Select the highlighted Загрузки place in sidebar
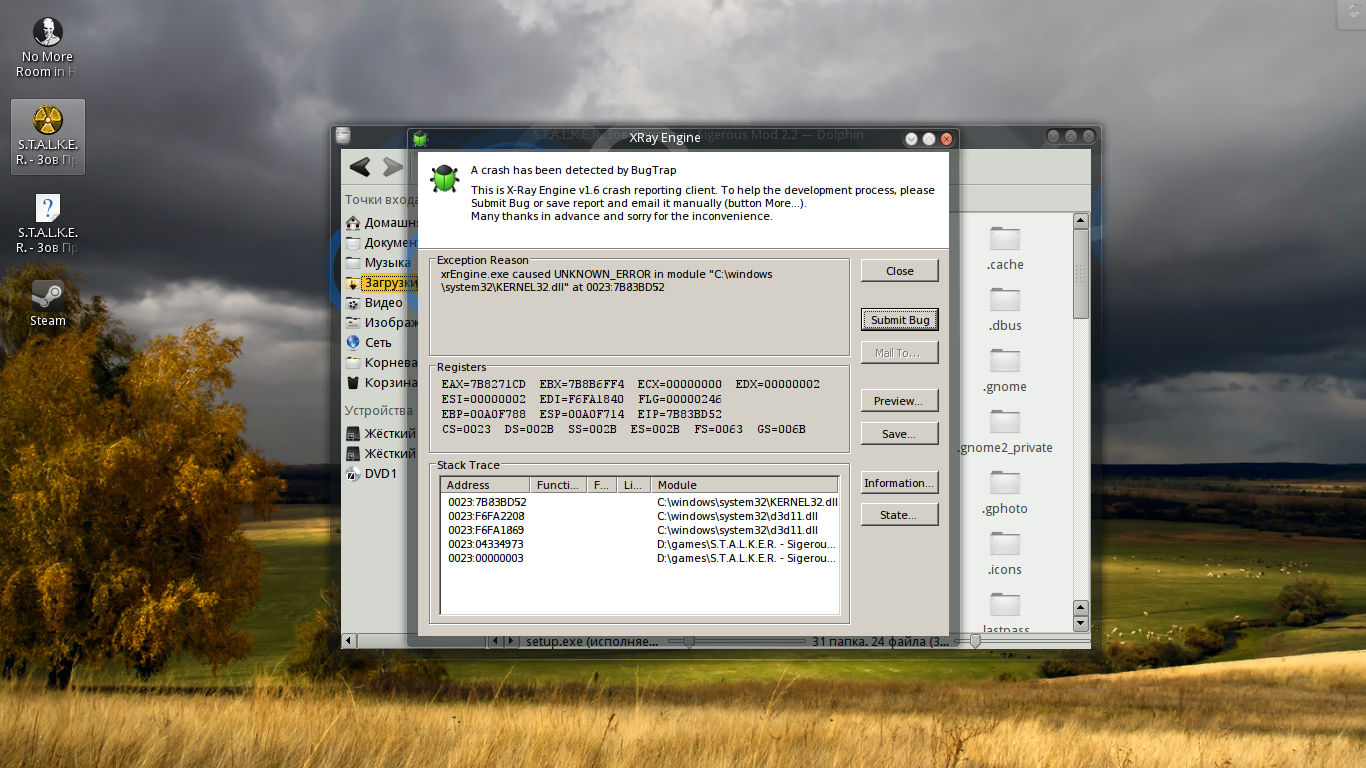 coord(382,282)
